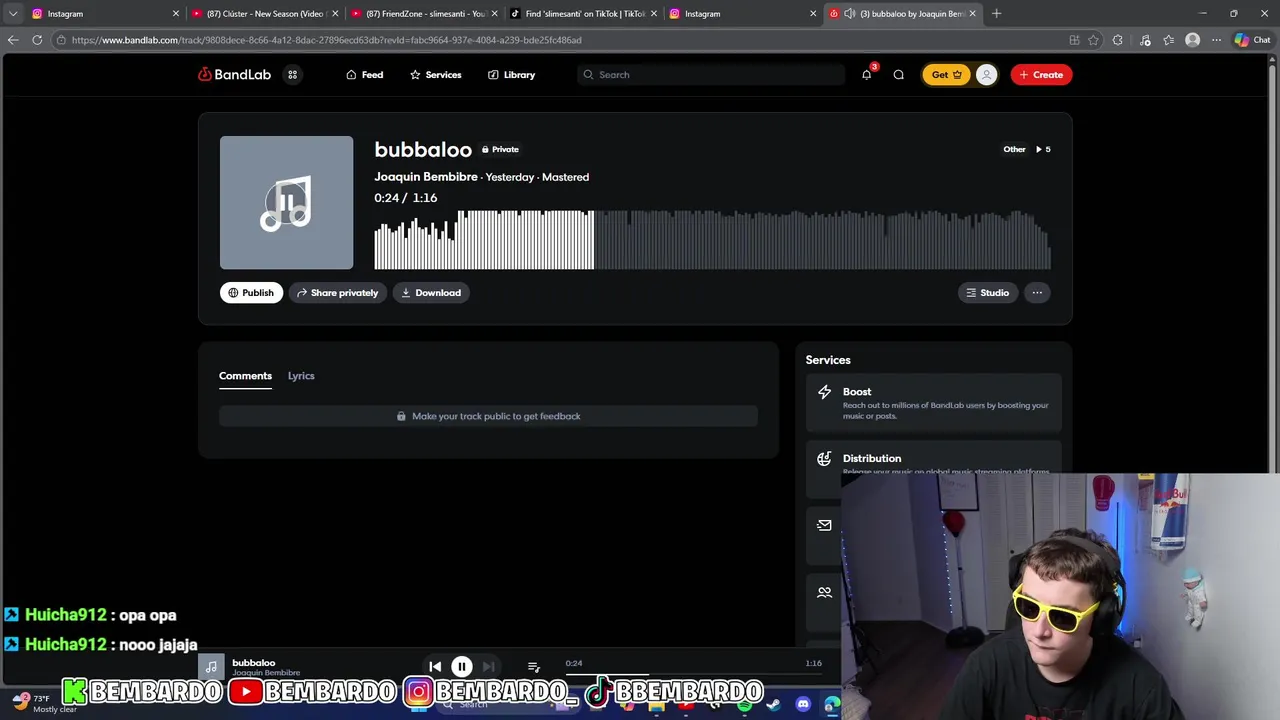This screenshot has height=720, width=1280.
Task: Select the Comments tab
Action: (x=245, y=376)
